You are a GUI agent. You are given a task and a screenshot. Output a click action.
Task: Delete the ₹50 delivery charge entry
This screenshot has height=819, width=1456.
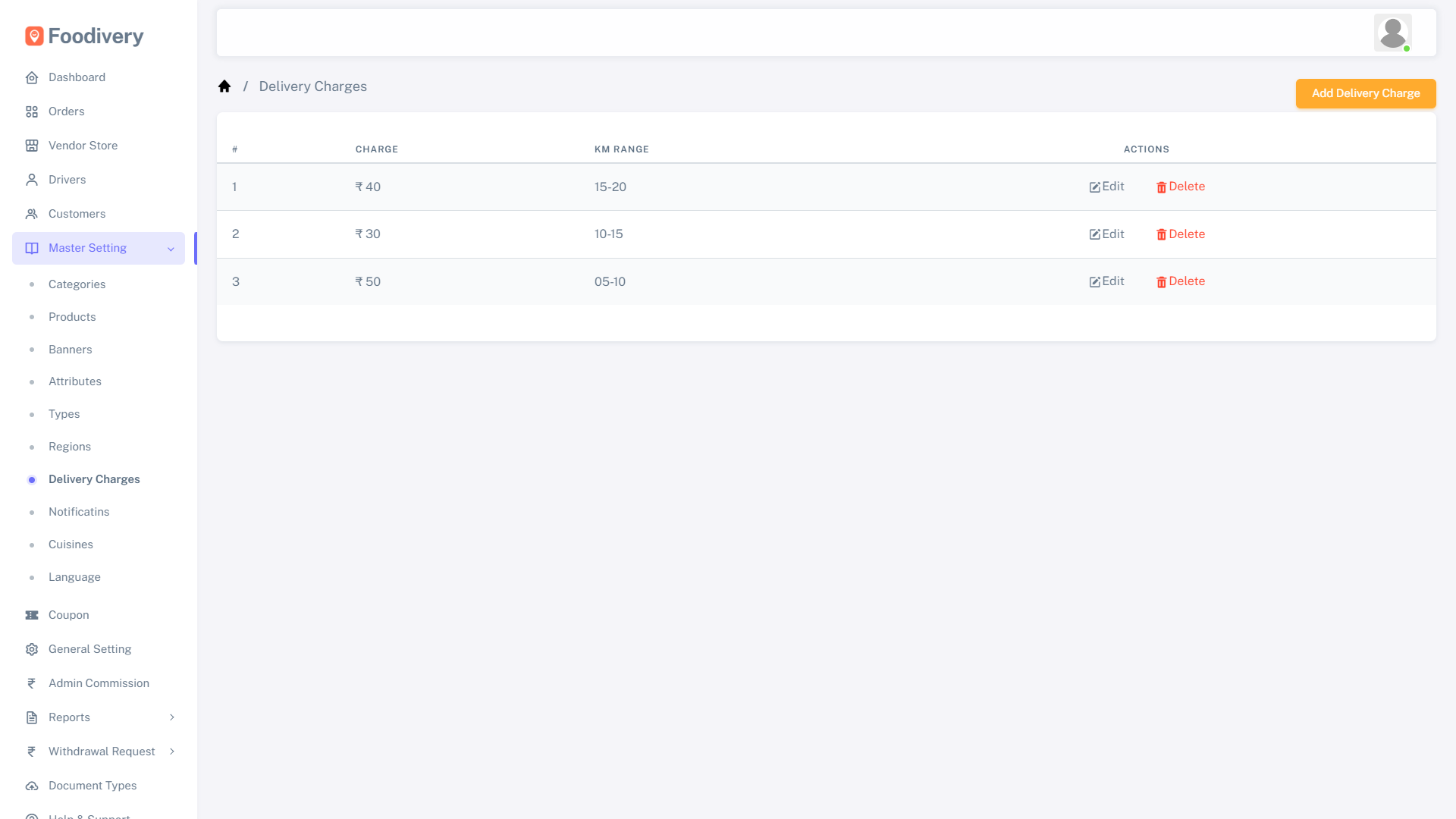coord(1181,281)
